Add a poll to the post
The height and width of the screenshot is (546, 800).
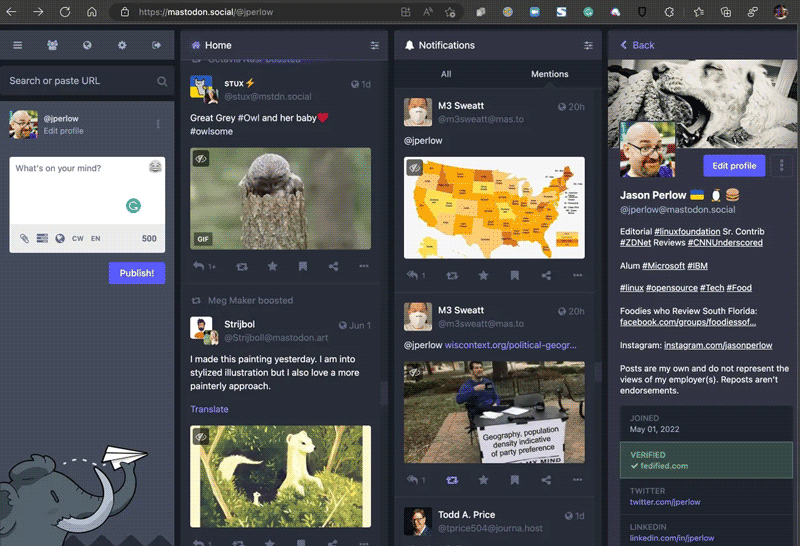(42, 238)
